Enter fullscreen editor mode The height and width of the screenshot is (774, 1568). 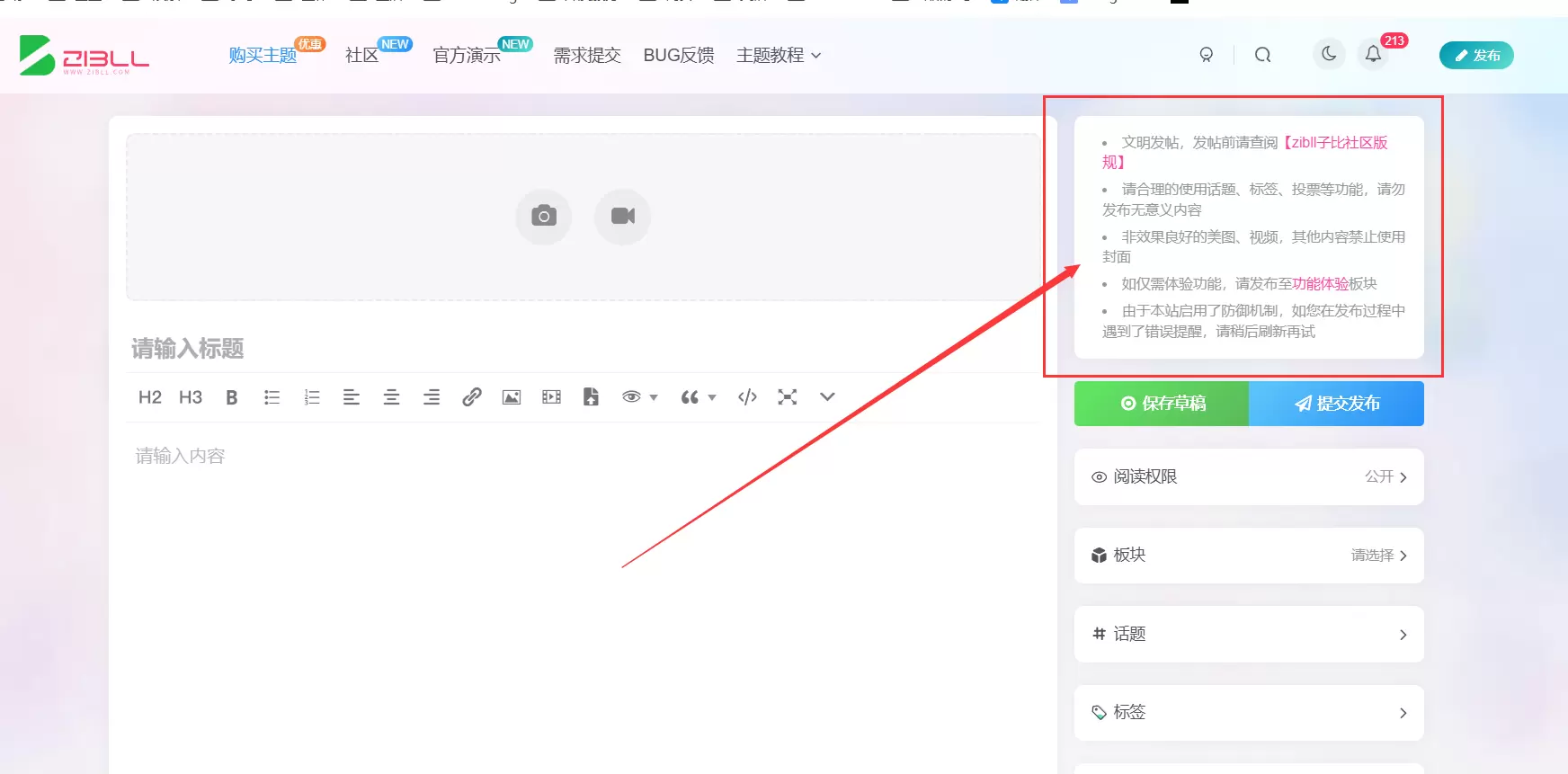[x=788, y=397]
